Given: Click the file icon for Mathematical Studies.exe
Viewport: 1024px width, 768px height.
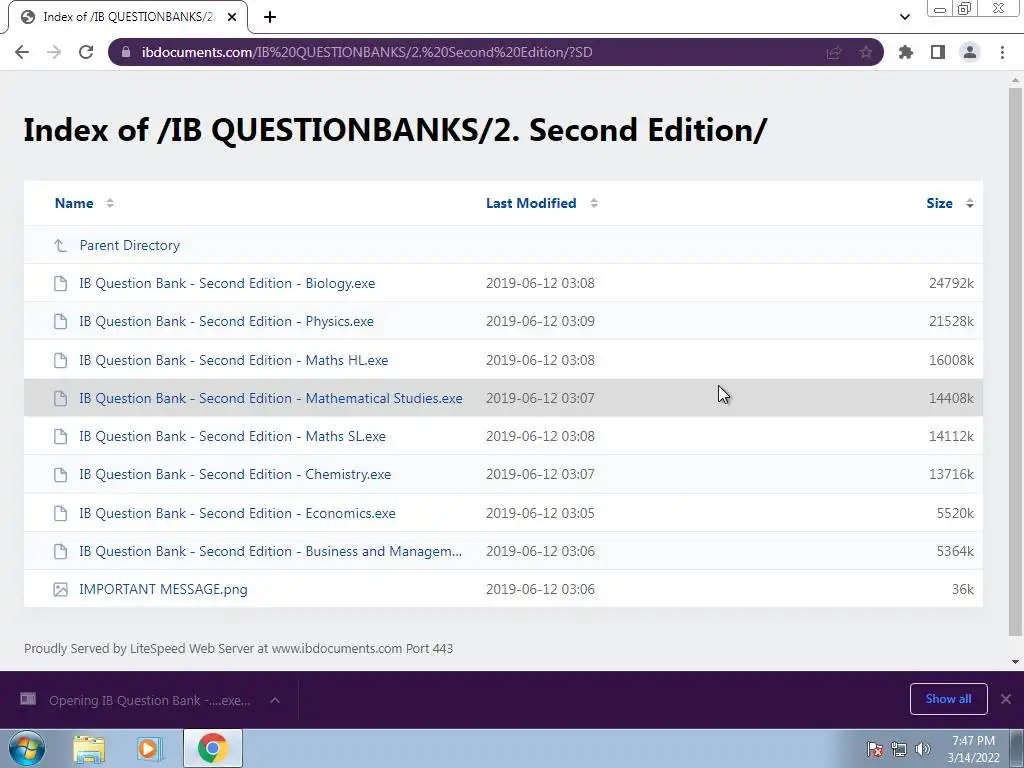Looking at the screenshot, I should coord(60,398).
